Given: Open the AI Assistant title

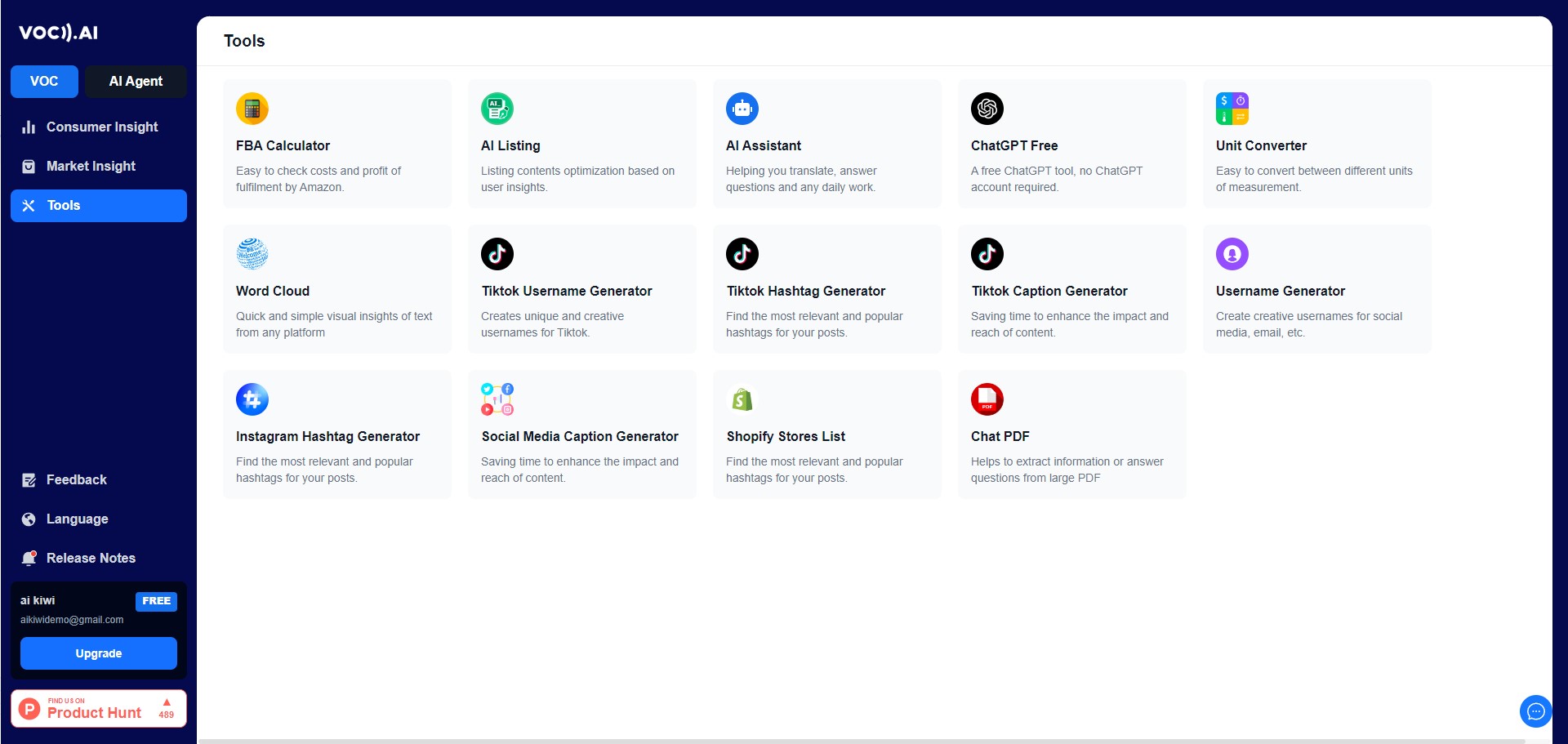Looking at the screenshot, I should [764, 145].
